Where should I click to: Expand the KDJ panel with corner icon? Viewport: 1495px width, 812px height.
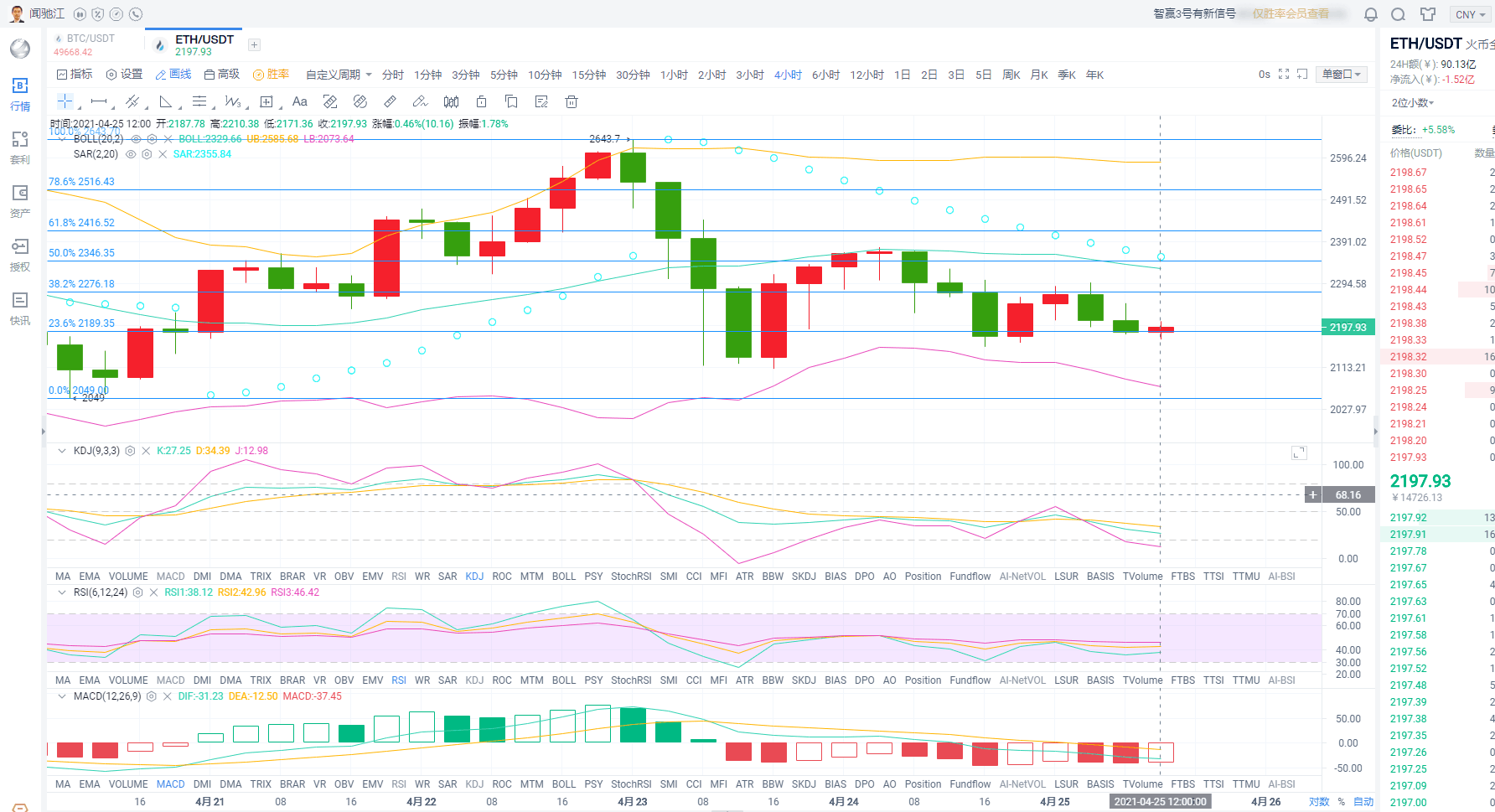(x=1299, y=453)
